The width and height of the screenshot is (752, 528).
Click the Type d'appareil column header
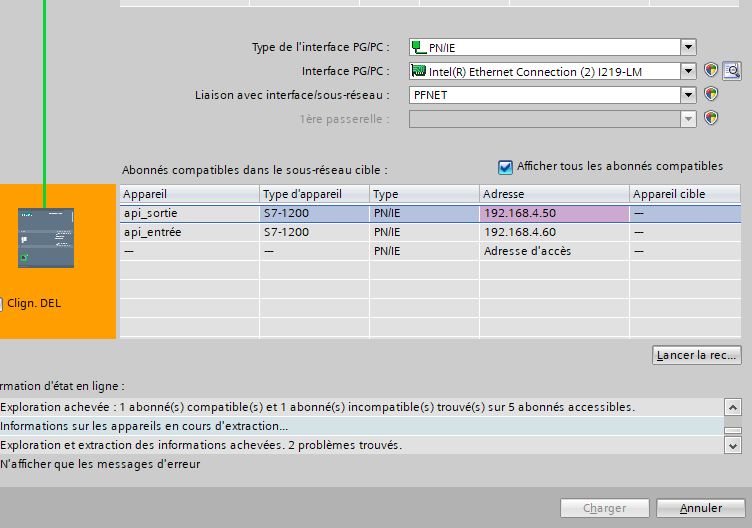coord(315,194)
